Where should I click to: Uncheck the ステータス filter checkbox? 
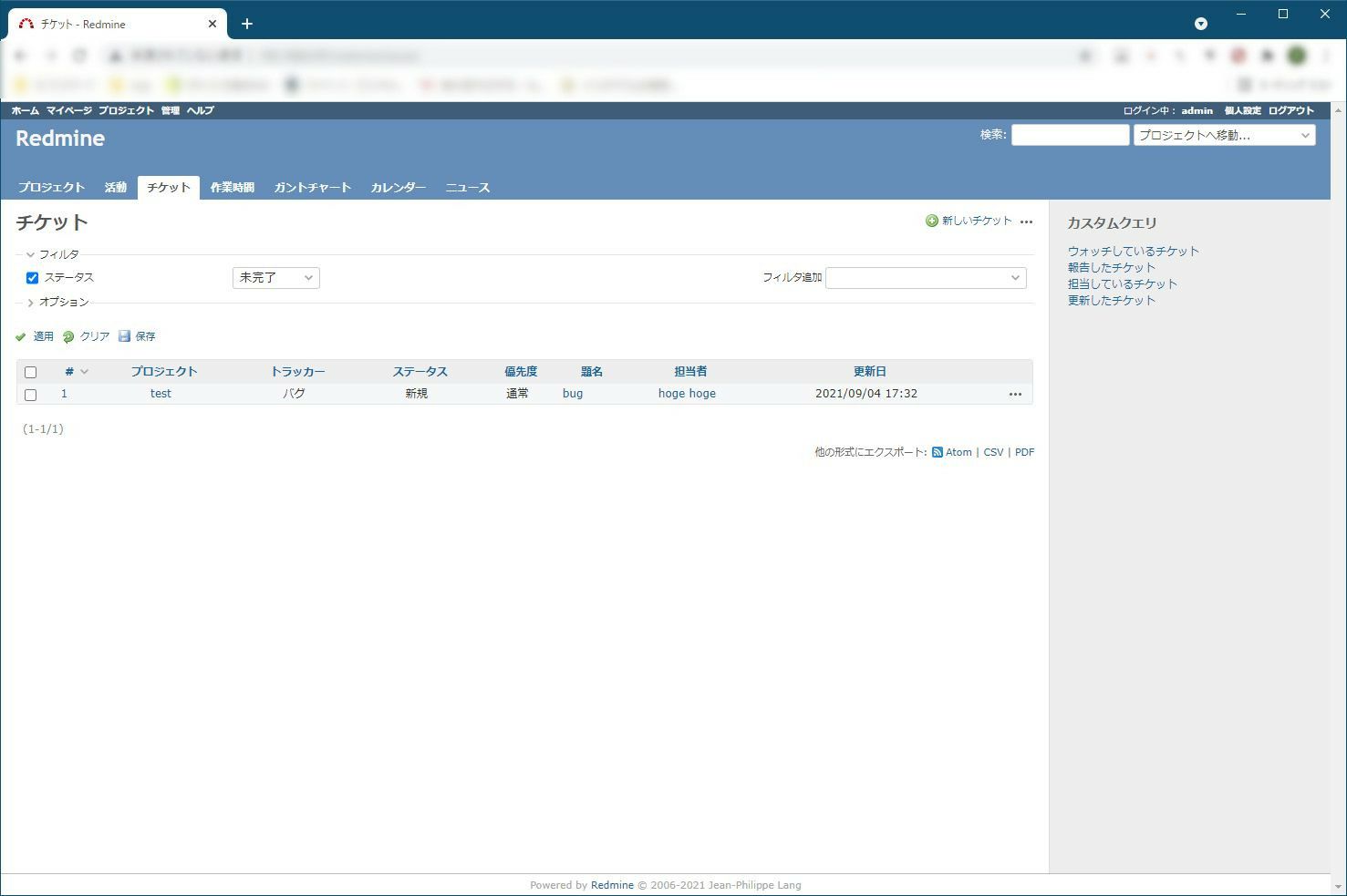pyautogui.click(x=32, y=278)
